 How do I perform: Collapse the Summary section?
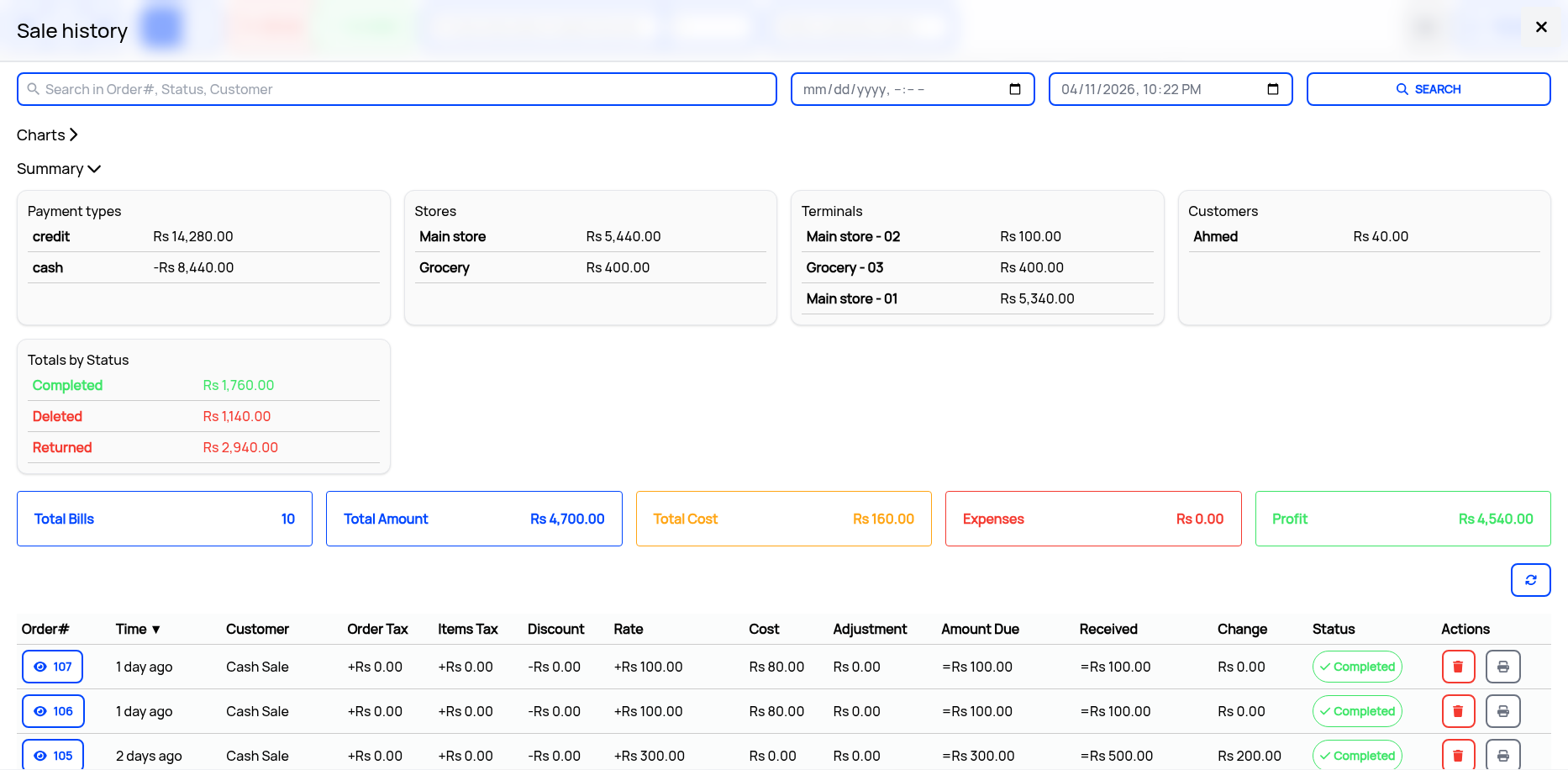pos(59,169)
